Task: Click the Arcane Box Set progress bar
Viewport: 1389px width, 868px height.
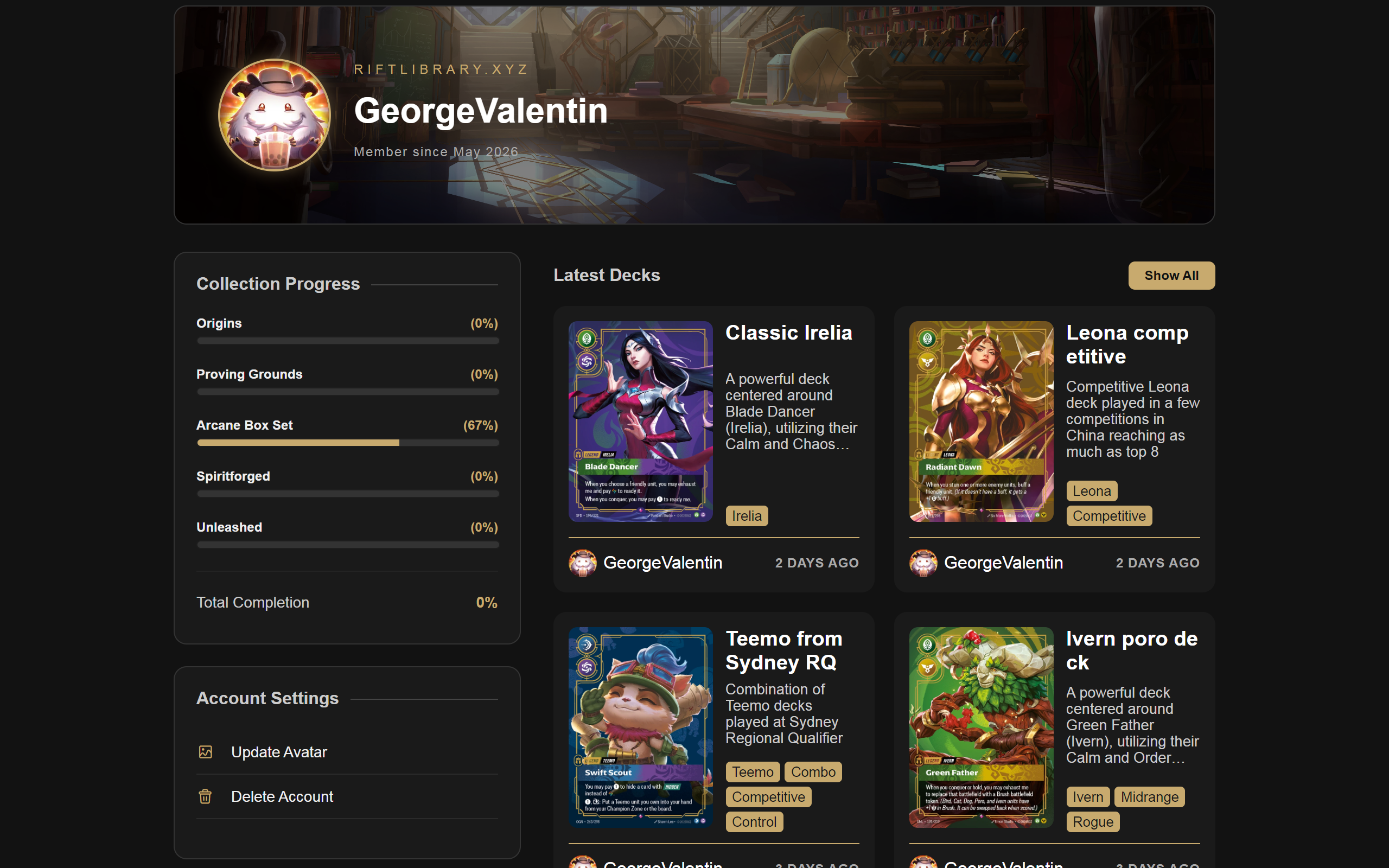Action: click(x=348, y=443)
